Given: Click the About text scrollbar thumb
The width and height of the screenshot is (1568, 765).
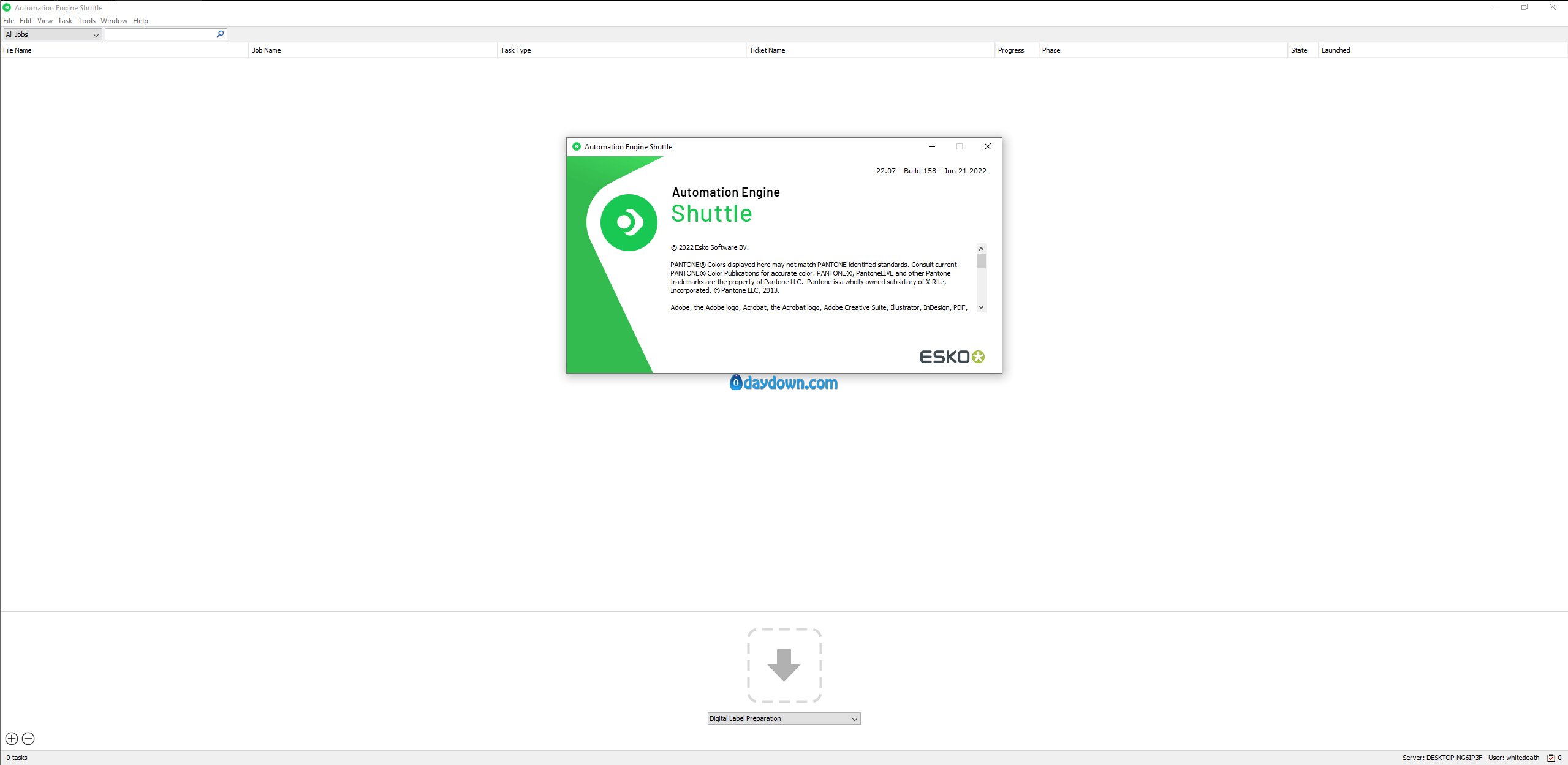Looking at the screenshot, I should [x=981, y=262].
